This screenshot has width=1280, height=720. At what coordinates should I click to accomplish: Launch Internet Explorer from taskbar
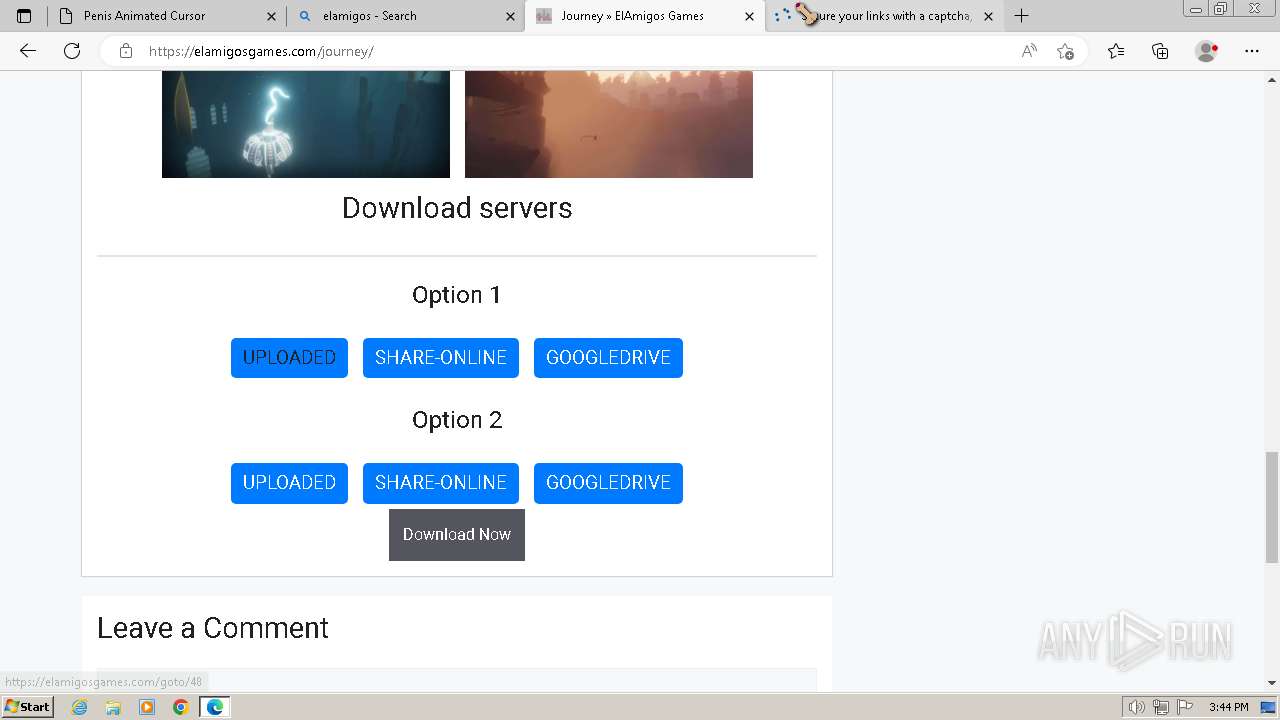click(80, 707)
